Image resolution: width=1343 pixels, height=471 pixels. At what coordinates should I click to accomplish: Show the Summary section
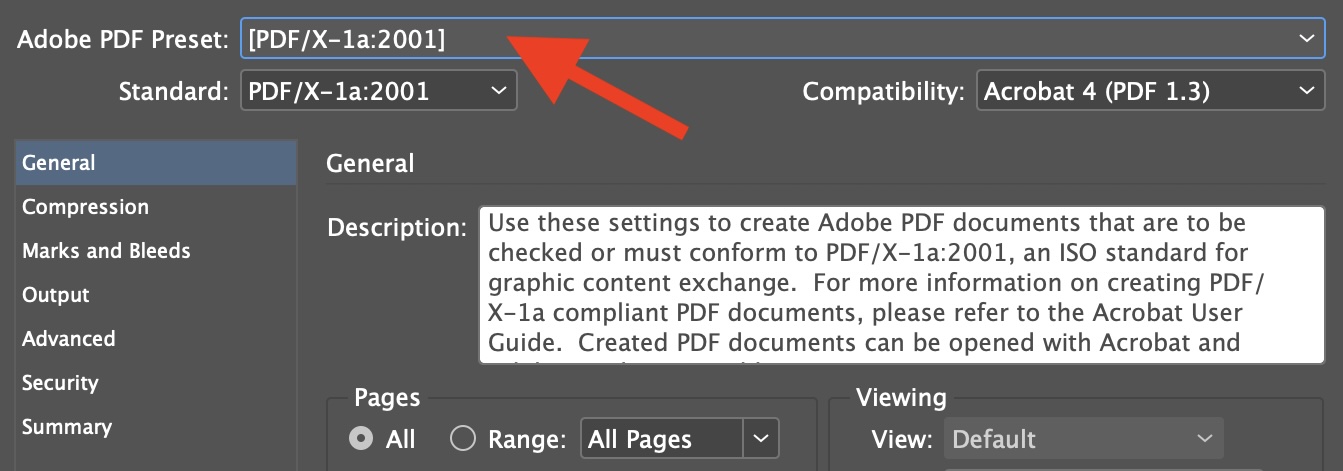pyautogui.click(x=156, y=427)
